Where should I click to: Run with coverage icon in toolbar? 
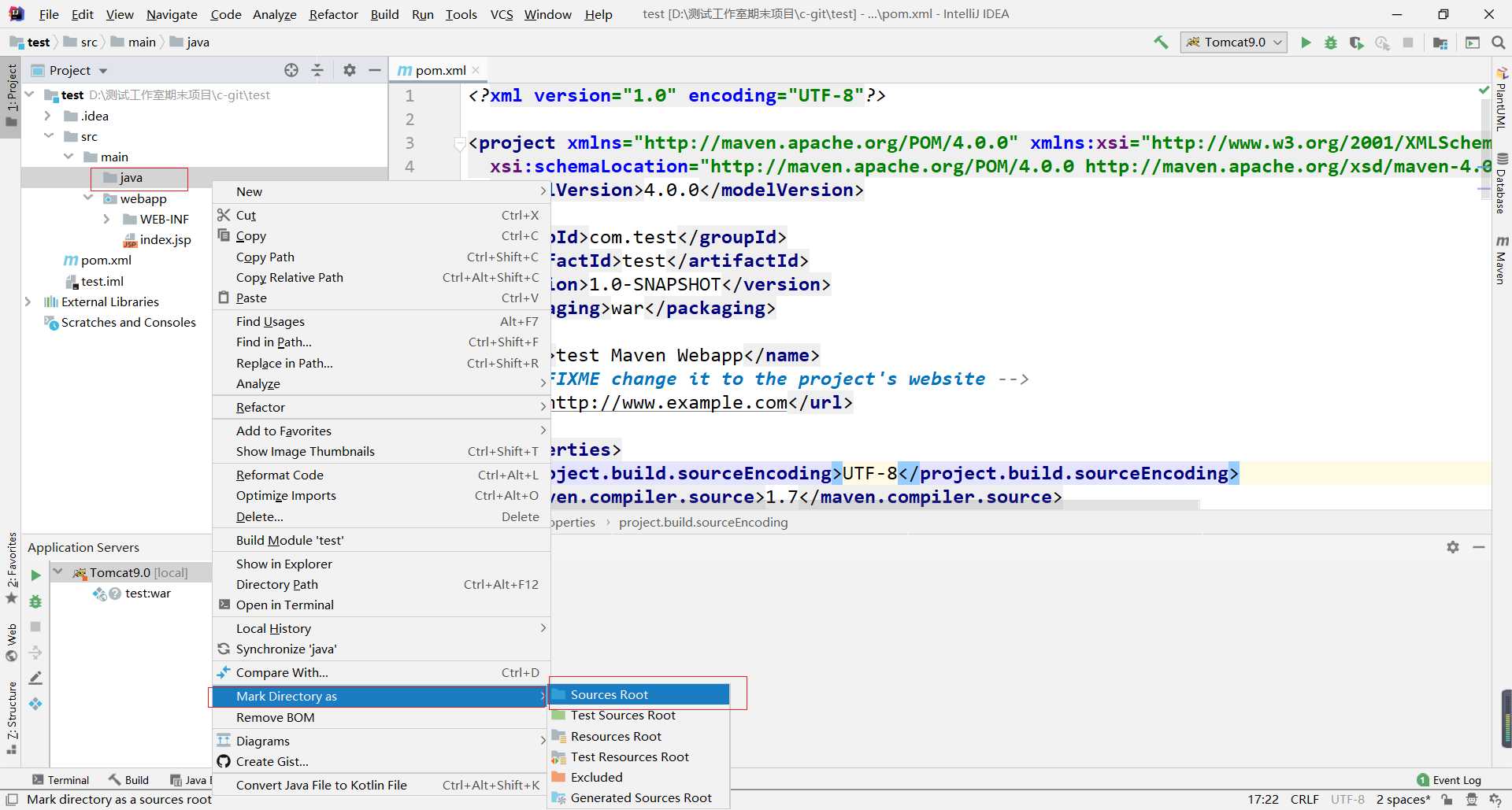[x=1356, y=43]
